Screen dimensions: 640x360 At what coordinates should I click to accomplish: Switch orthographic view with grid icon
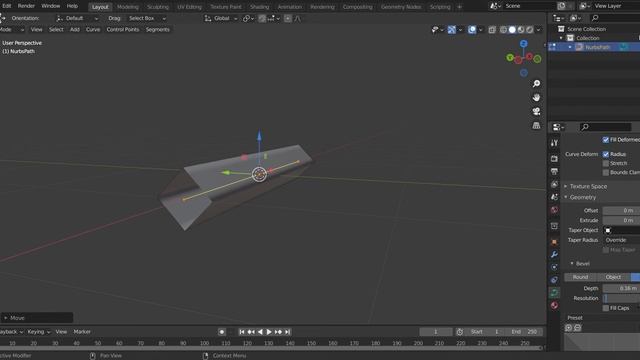(x=536, y=125)
